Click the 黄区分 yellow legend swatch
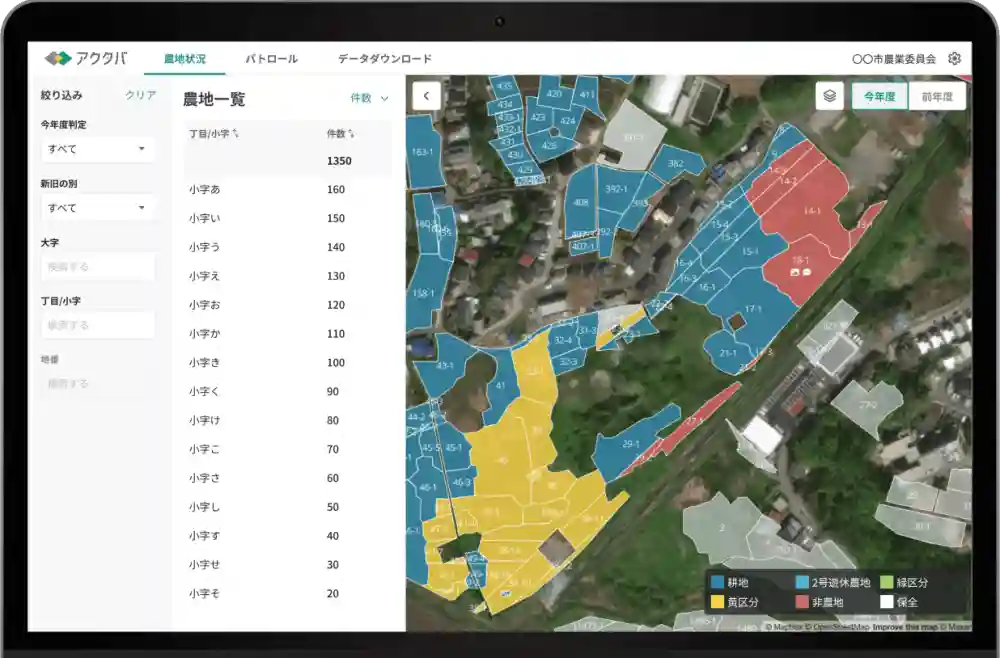This screenshot has width=1000, height=658. (717, 602)
